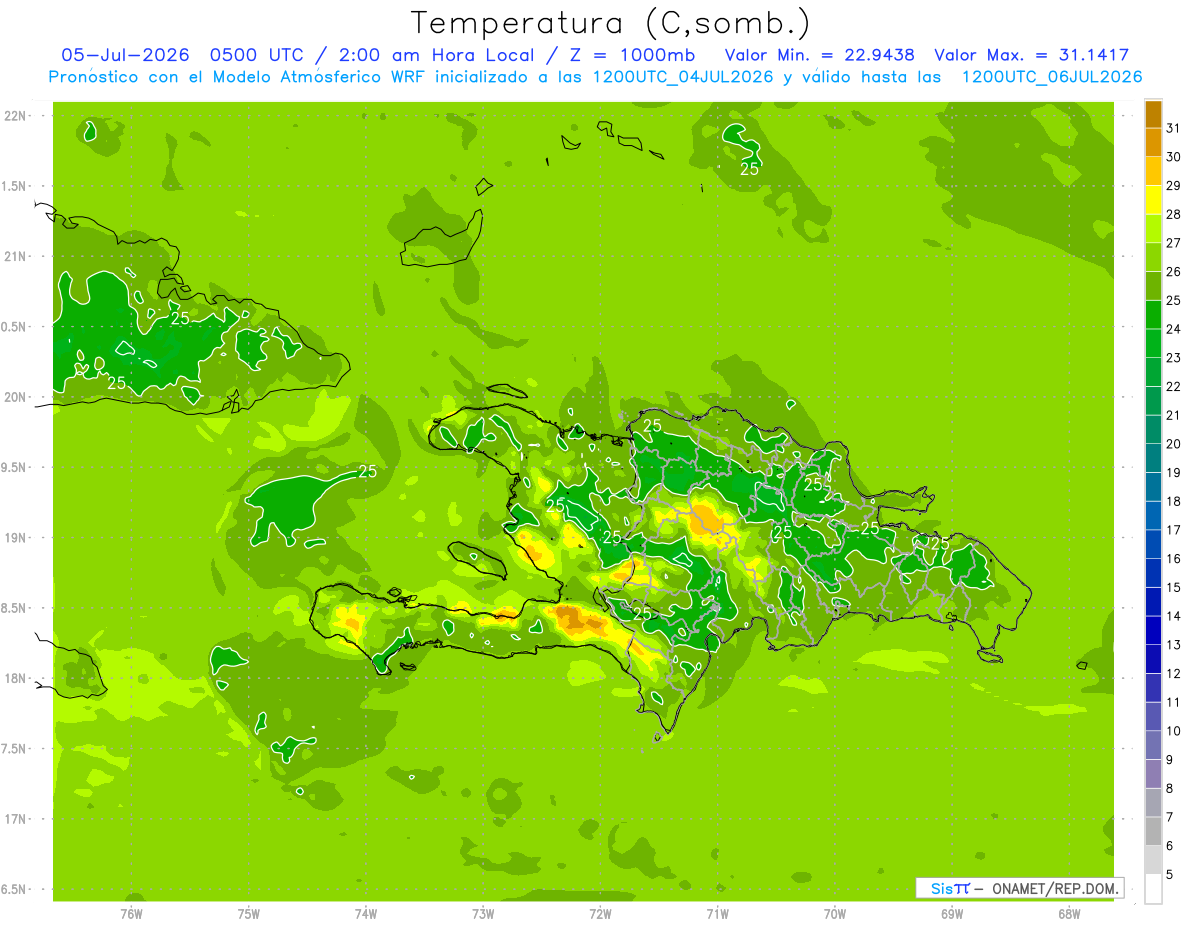Pick the gray legend swatch between 6 and 7

tap(1153, 831)
